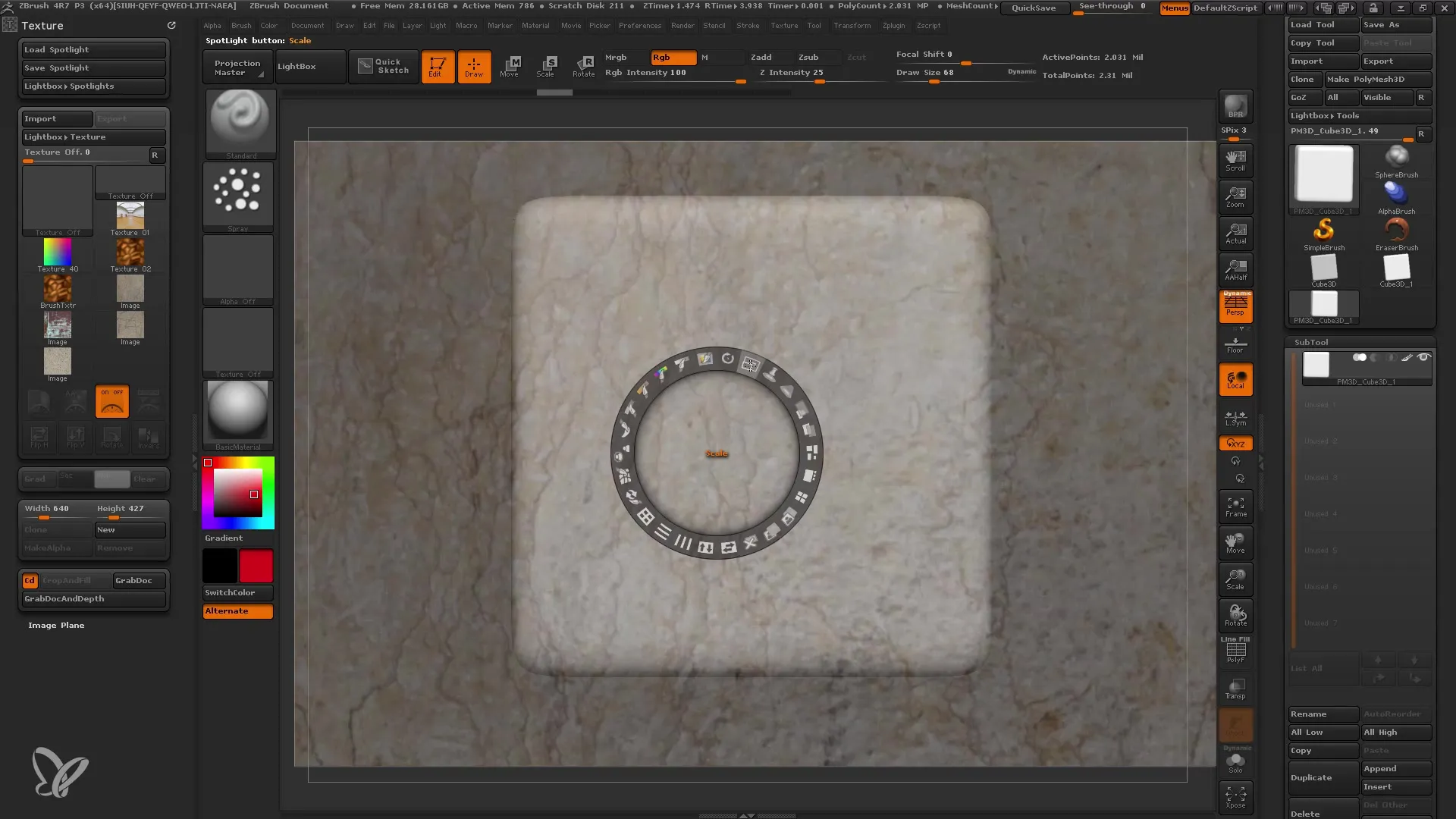Open the Lightbox Spotlights panel
This screenshot has width=1456, height=819.
(x=93, y=85)
